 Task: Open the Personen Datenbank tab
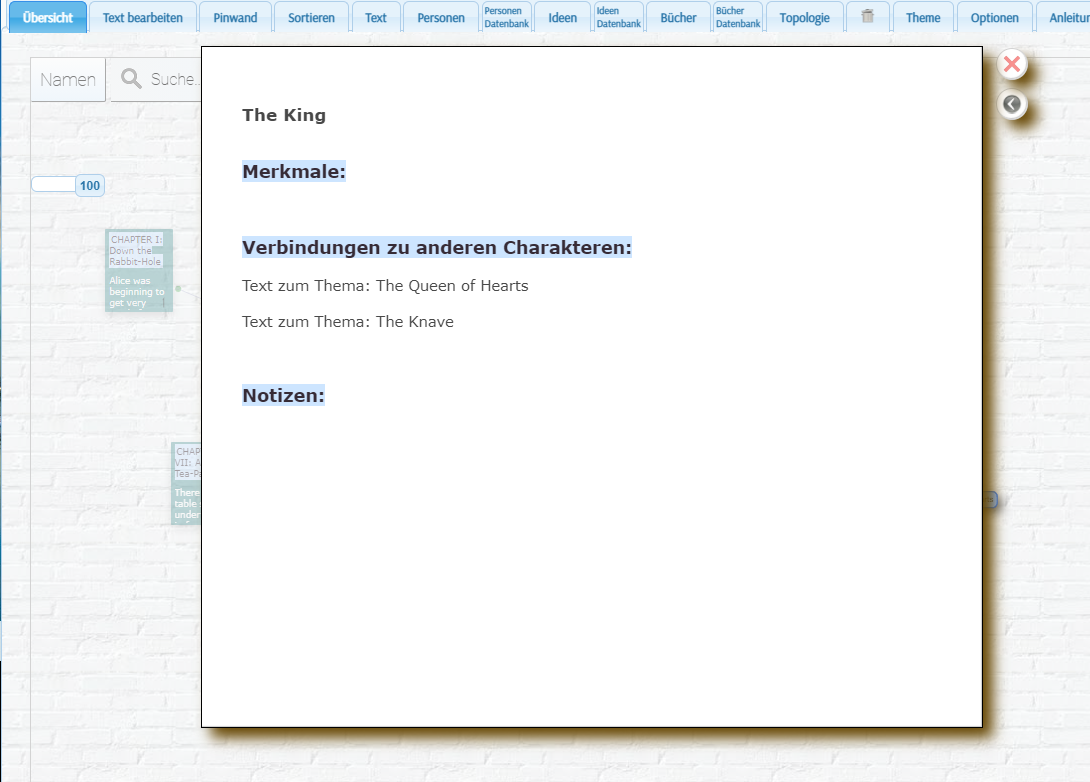[506, 17]
